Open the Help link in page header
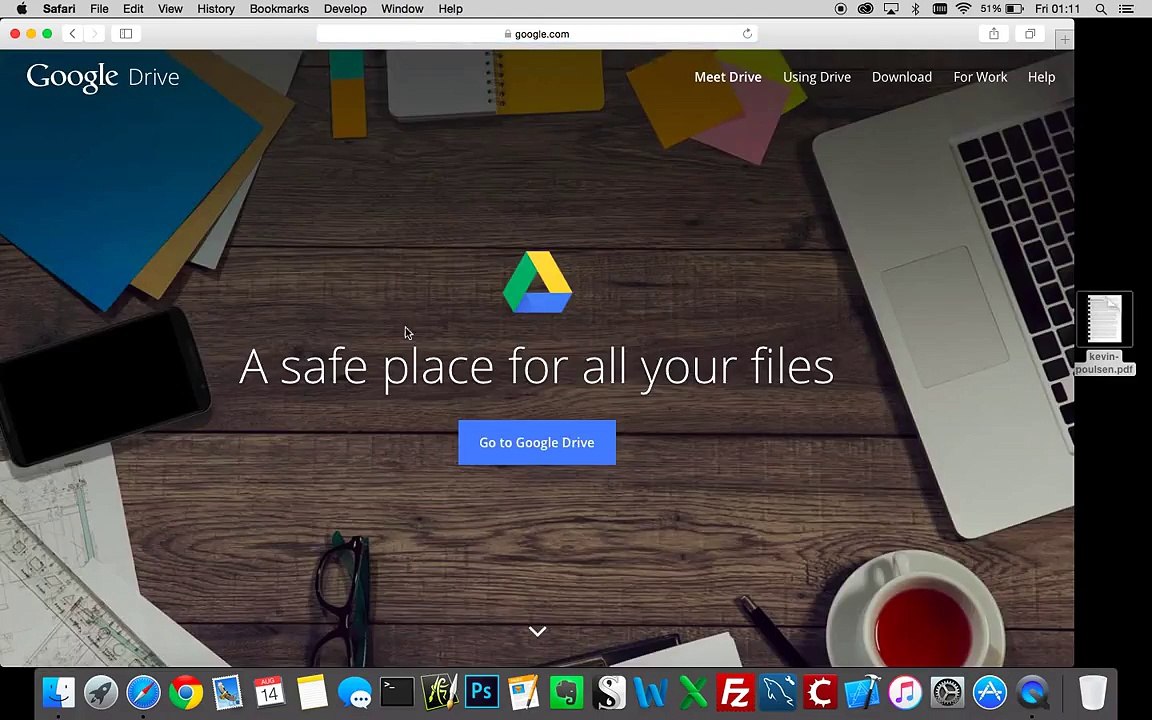1152x720 pixels. pos(1041,77)
